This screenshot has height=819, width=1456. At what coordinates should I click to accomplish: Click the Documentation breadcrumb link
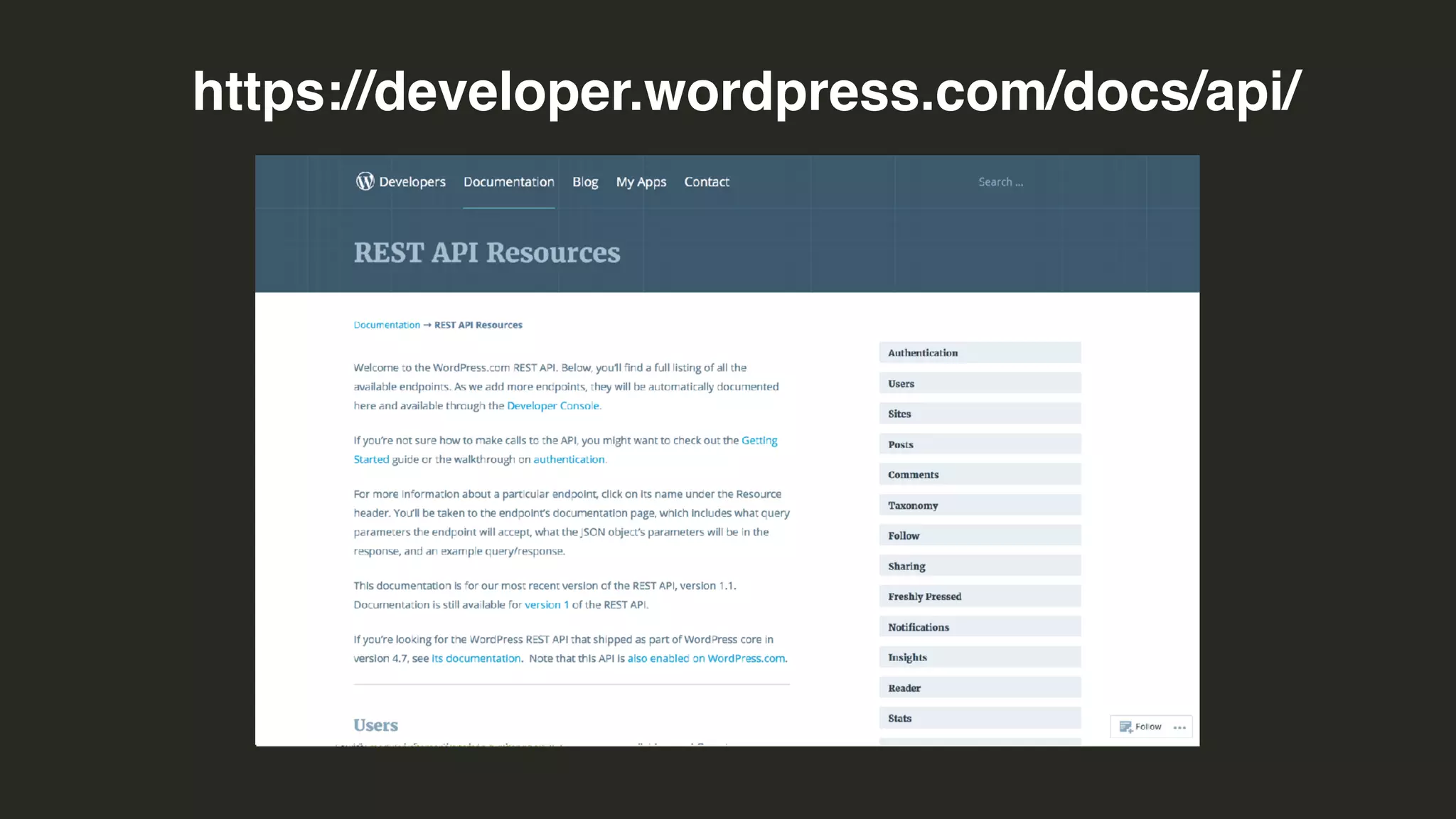pyautogui.click(x=387, y=325)
